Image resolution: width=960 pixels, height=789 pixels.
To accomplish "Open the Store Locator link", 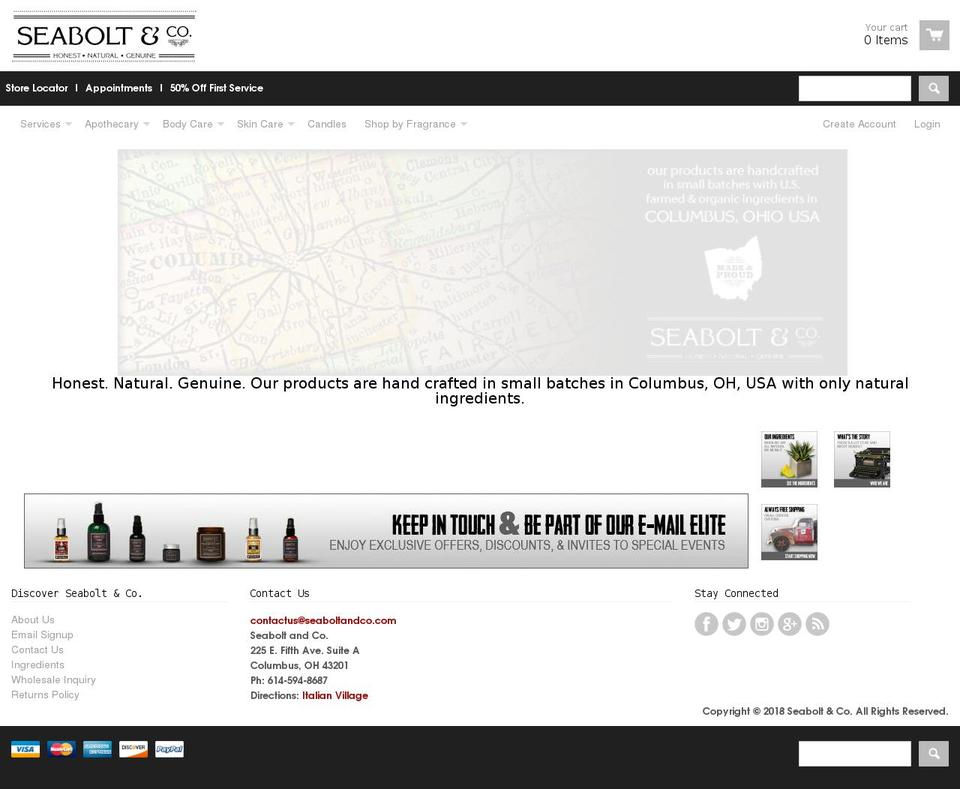I will click(37, 88).
